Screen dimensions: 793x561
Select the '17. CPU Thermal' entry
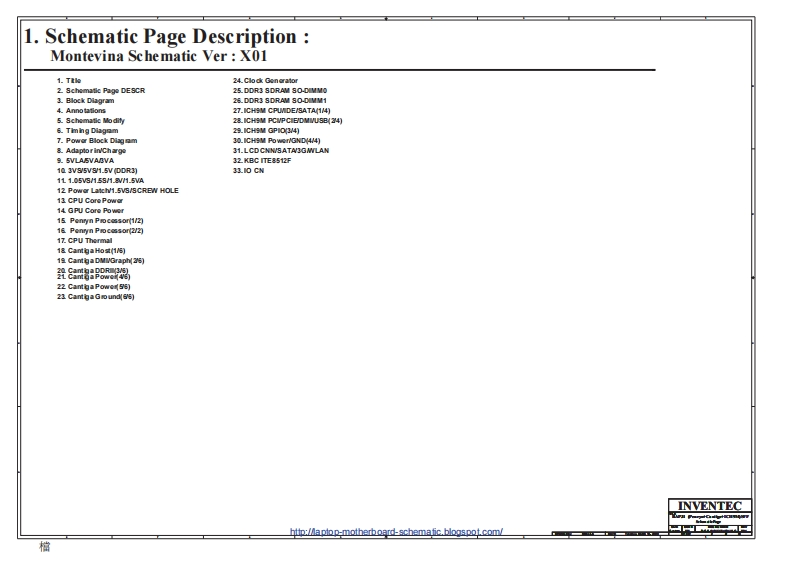[x=84, y=241]
